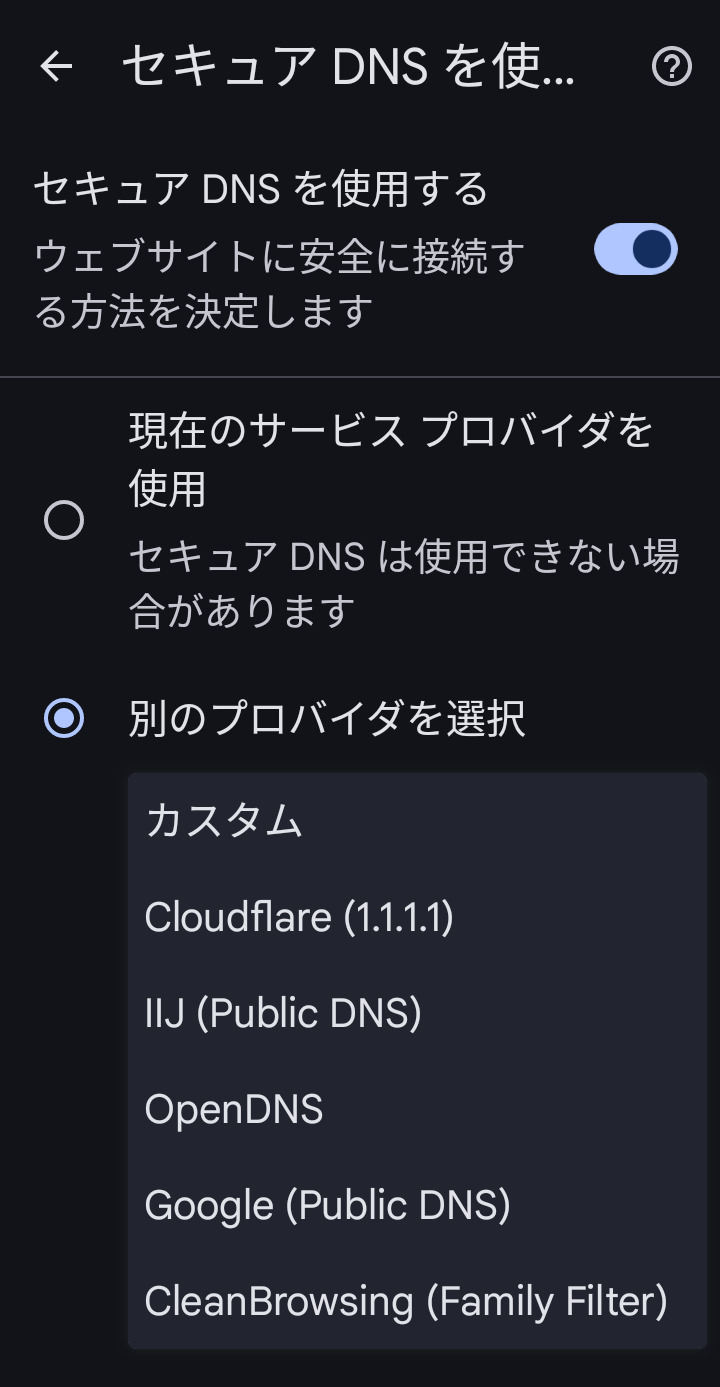
Task: Tap the セキュア DNS を使用する setting label
Action: tap(260, 189)
